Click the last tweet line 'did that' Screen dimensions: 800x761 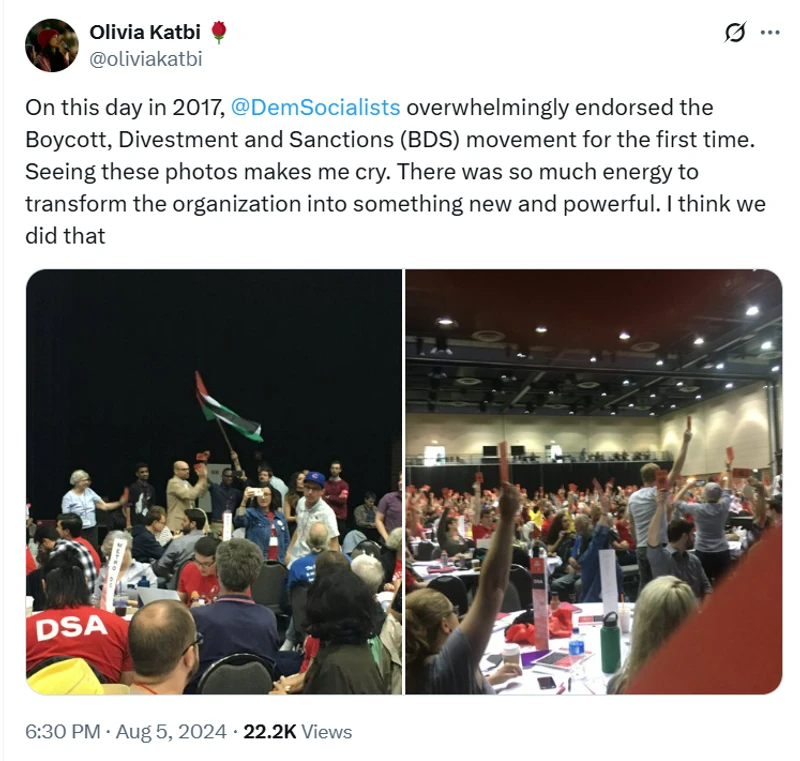pyautogui.click(x=65, y=236)
